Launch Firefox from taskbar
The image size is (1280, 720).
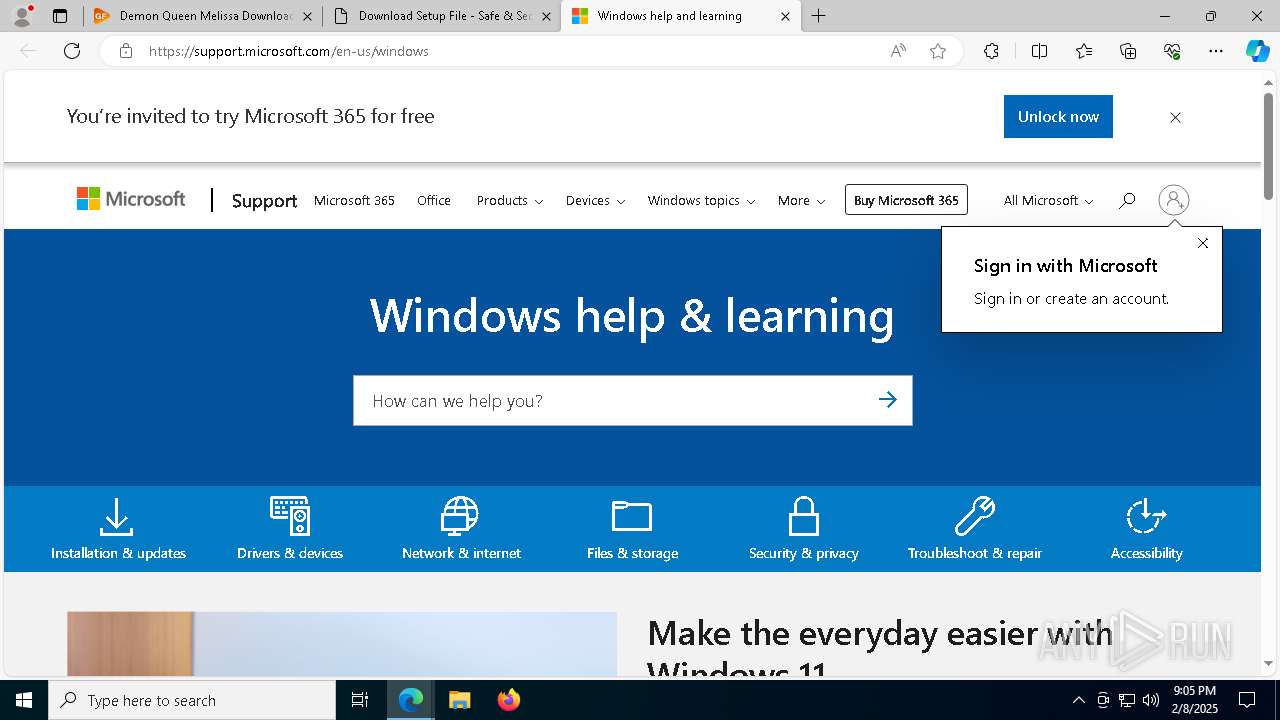[x=509, y=700]
